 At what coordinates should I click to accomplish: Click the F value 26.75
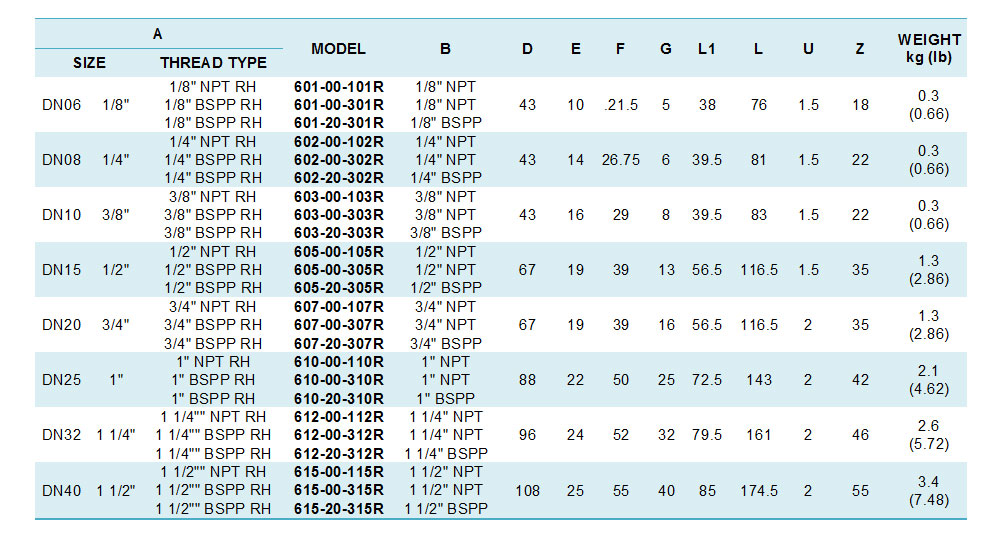click(621, 159)
